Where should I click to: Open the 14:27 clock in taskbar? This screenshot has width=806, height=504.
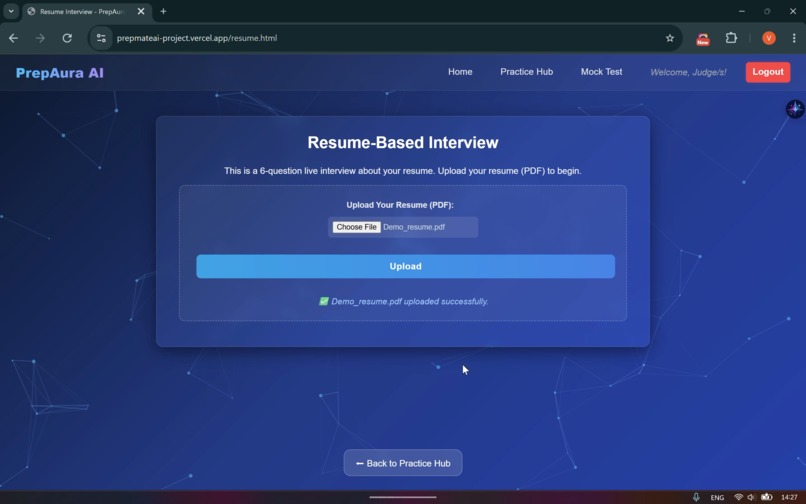pos(789,497)
